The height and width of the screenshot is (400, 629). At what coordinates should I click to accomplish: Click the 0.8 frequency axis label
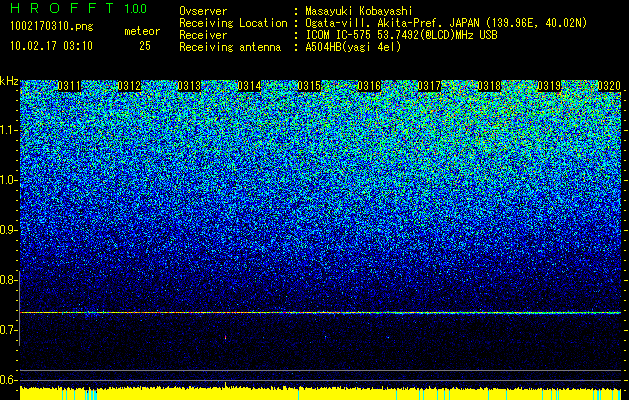pos(8,280)
